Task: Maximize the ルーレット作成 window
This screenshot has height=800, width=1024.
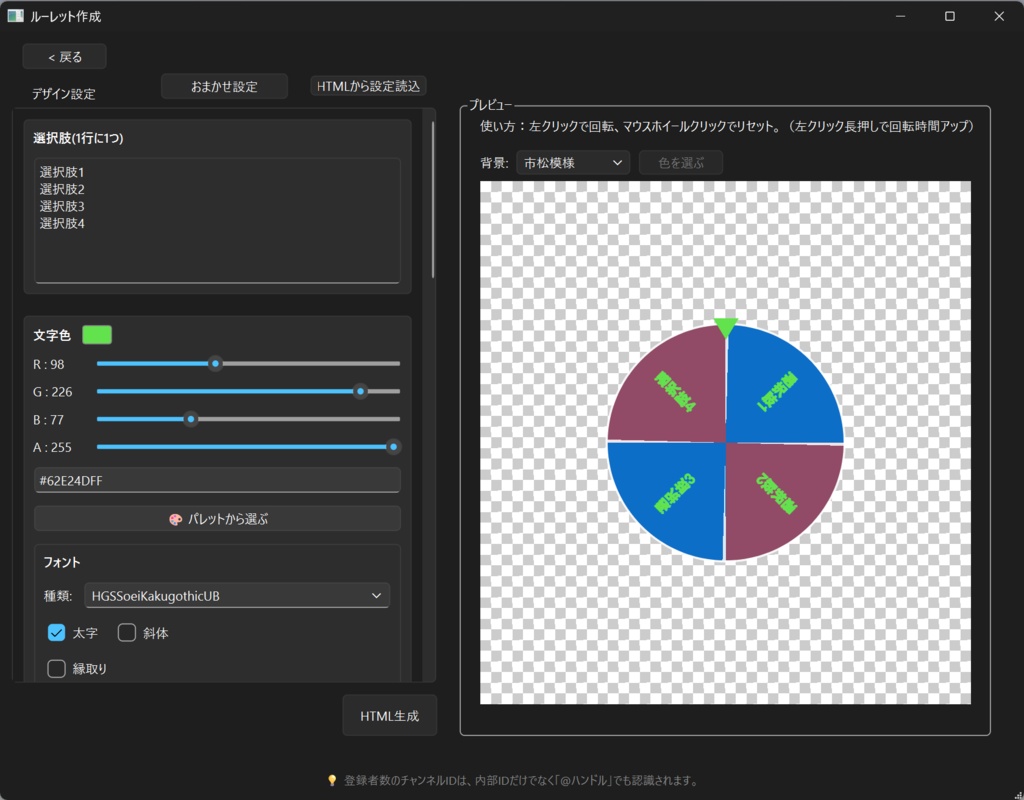Action: click(x=950, y=16)
